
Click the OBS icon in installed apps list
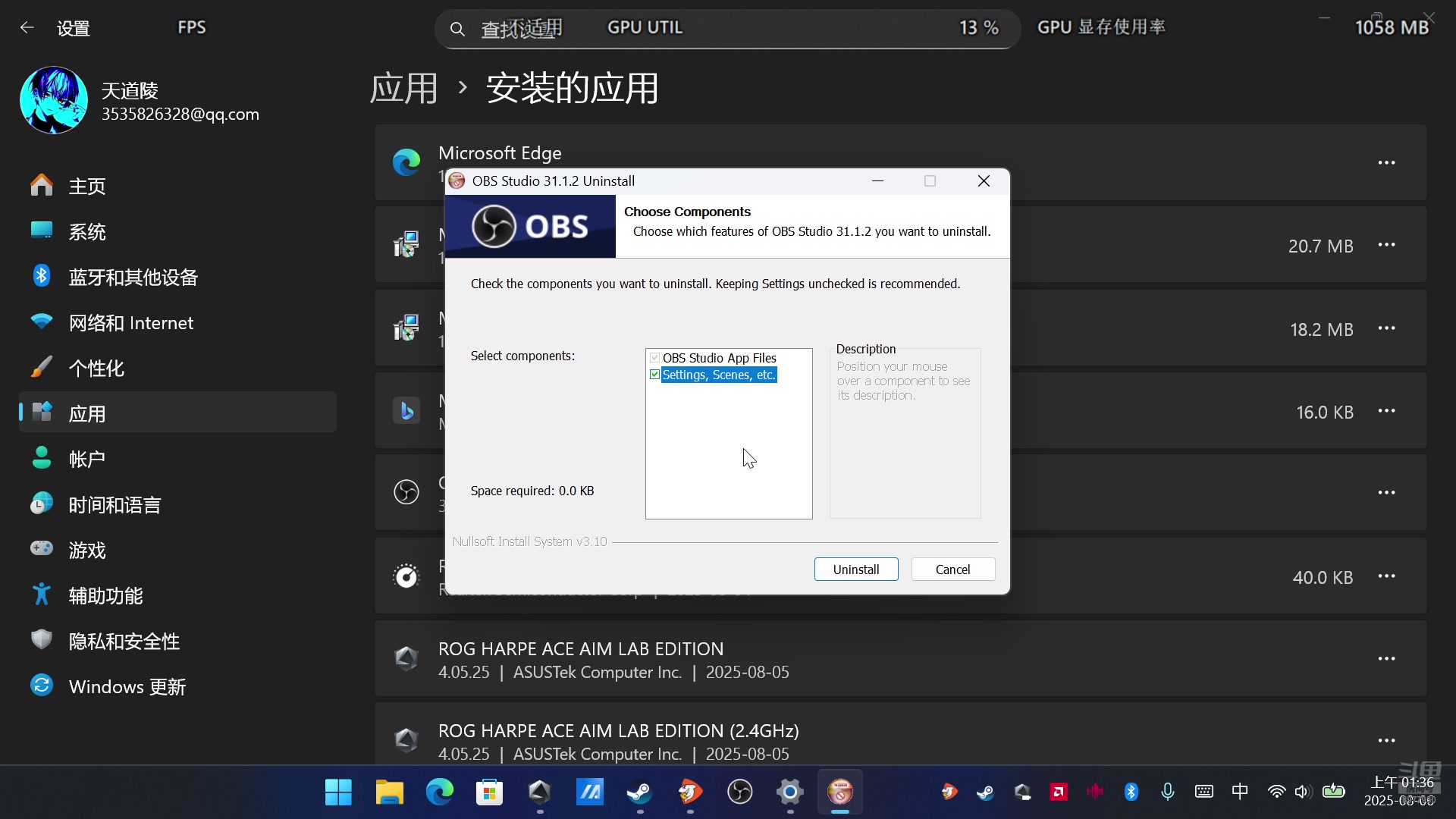406,492
